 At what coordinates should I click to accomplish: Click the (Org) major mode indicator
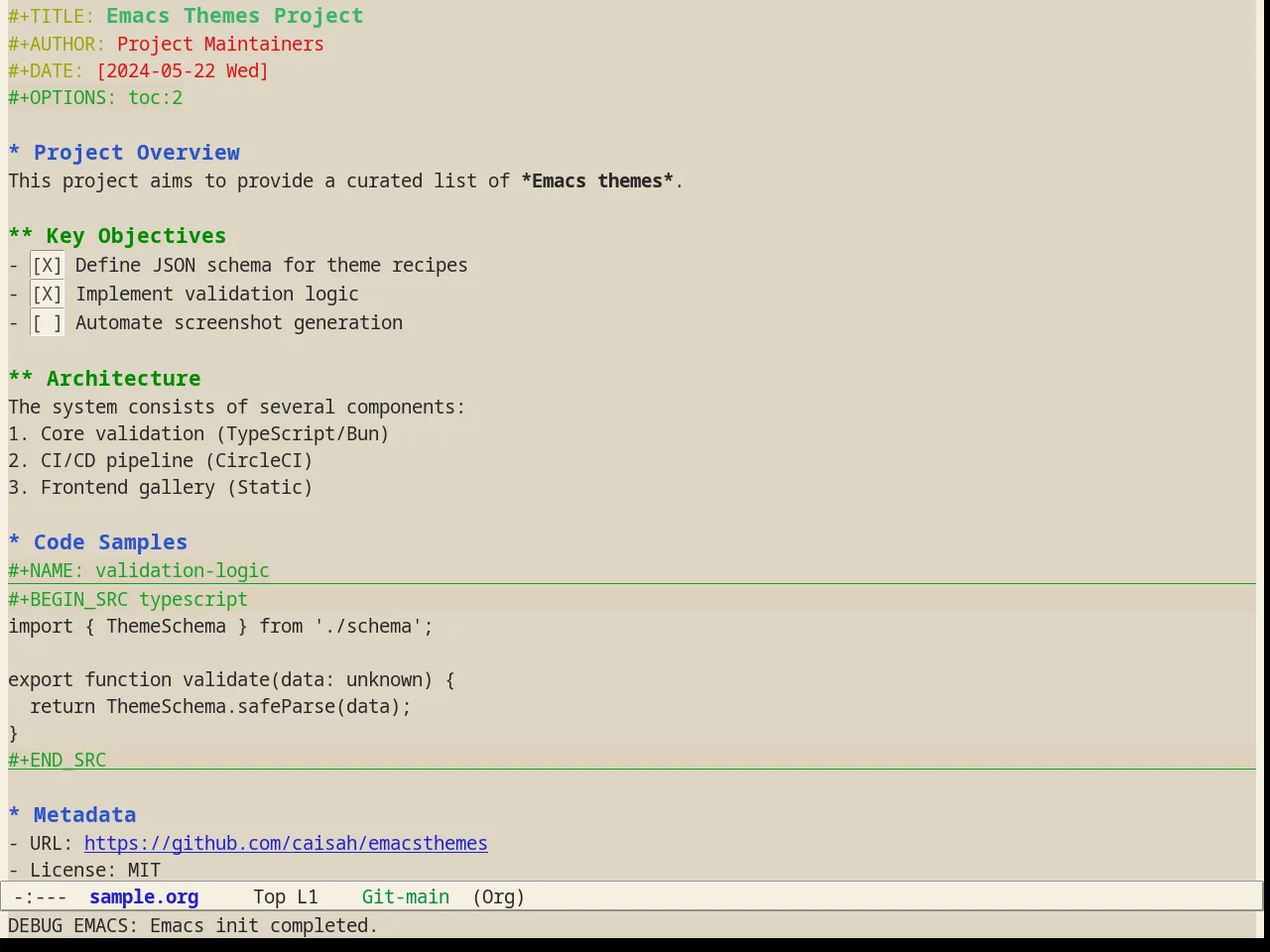pos(499,897)
